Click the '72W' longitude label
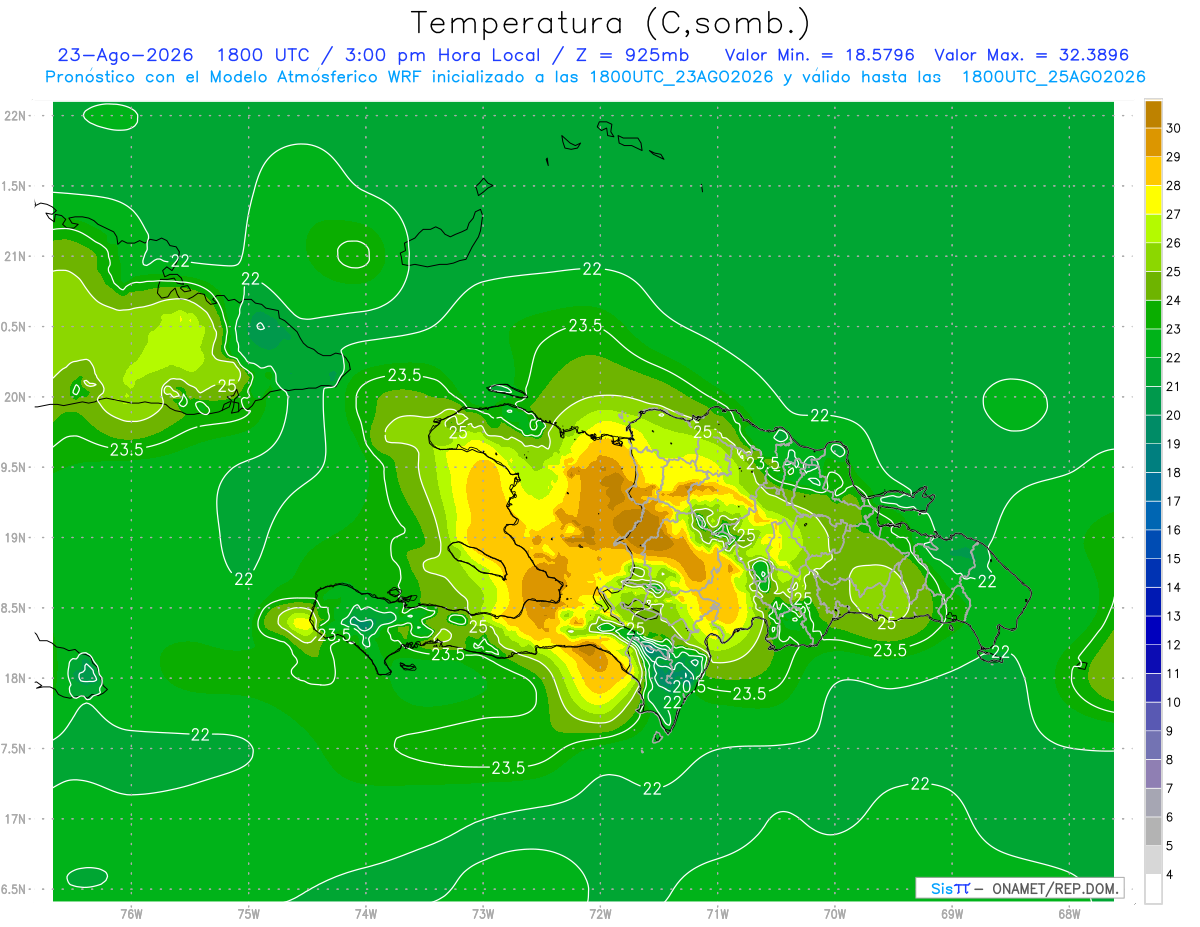 tap(600, 914)
